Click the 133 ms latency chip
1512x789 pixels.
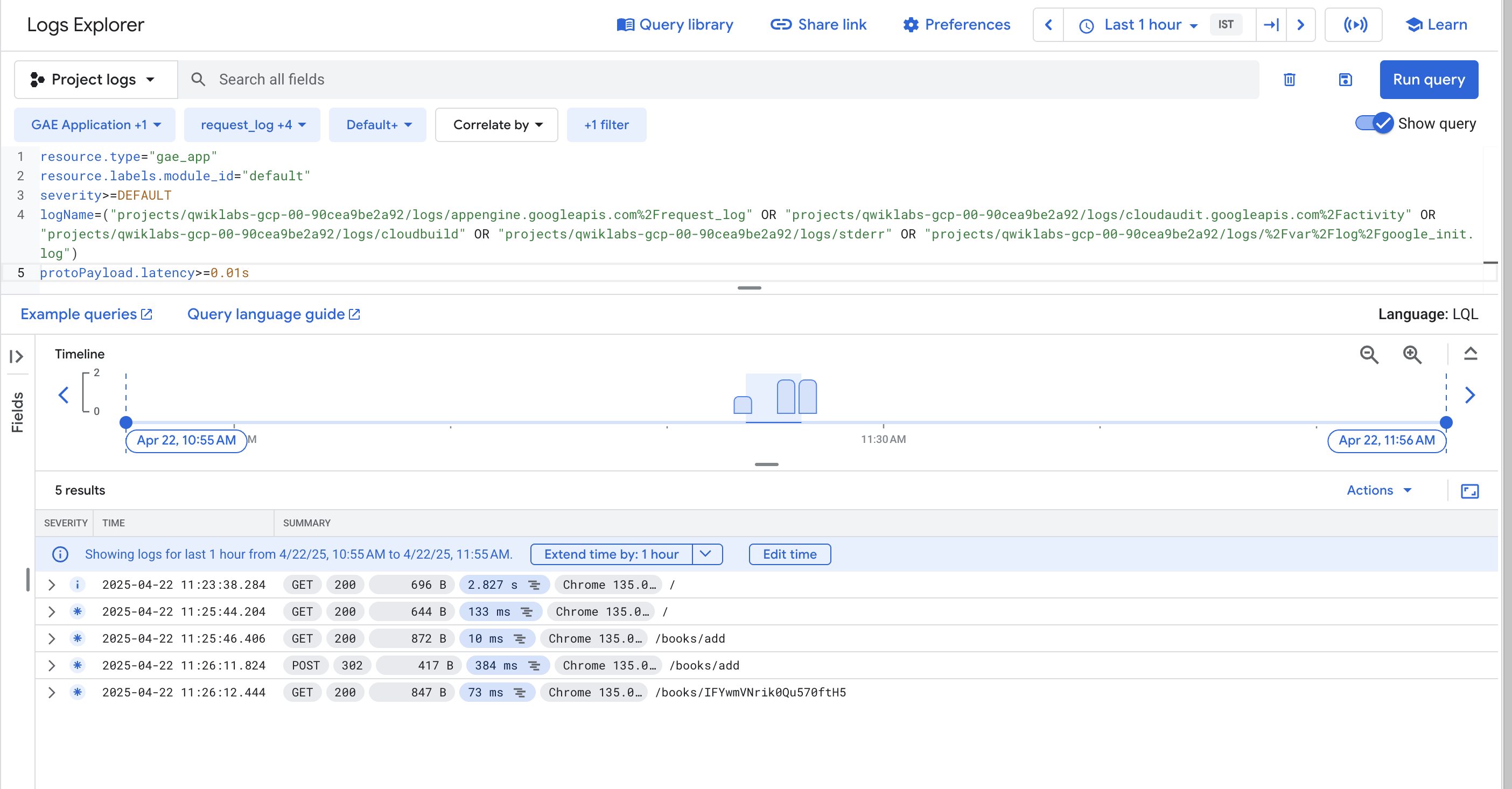click(500, 612)
